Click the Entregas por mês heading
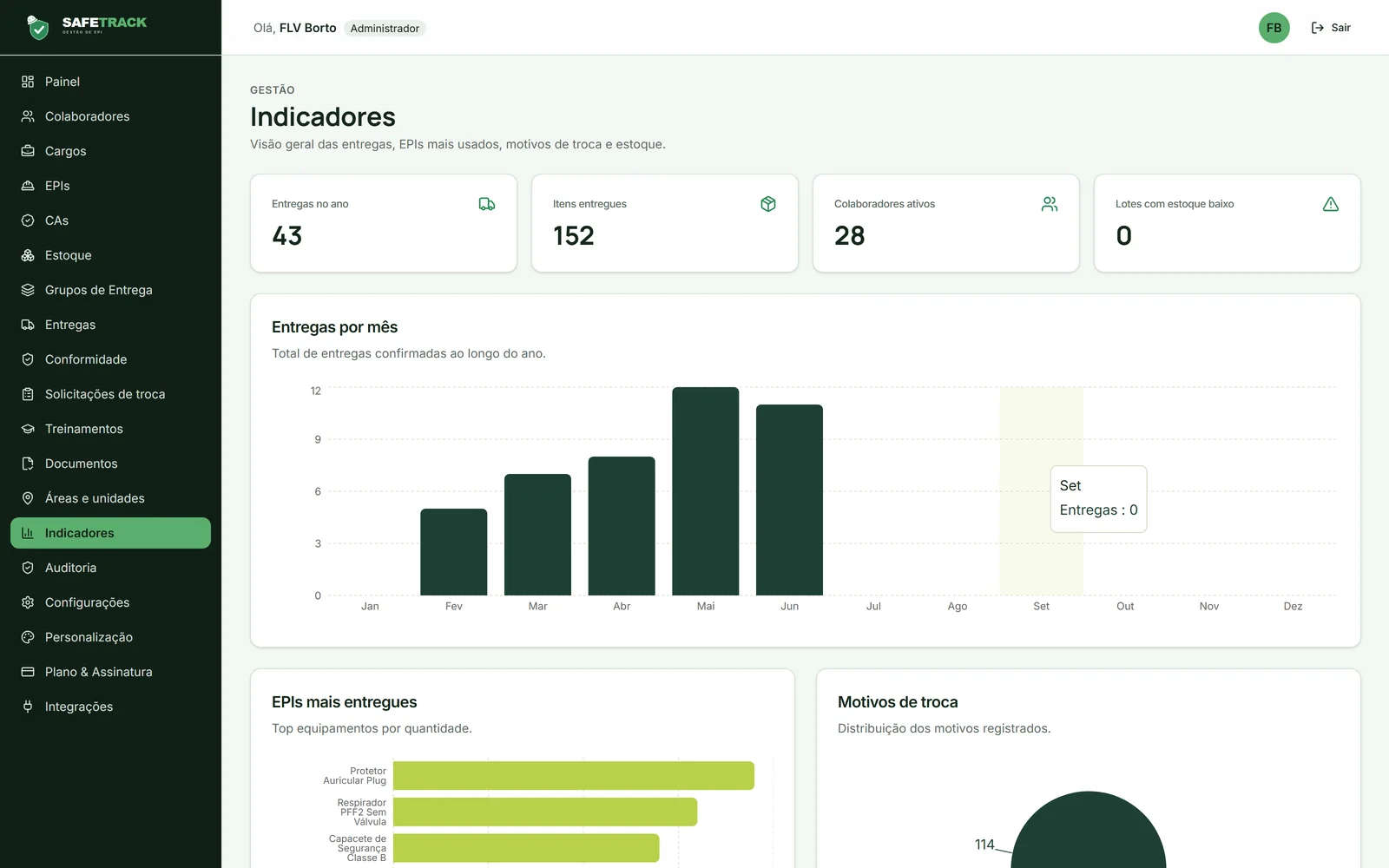Image resolution: width=1389 pixels, height=868 pixels. (335, 327)
